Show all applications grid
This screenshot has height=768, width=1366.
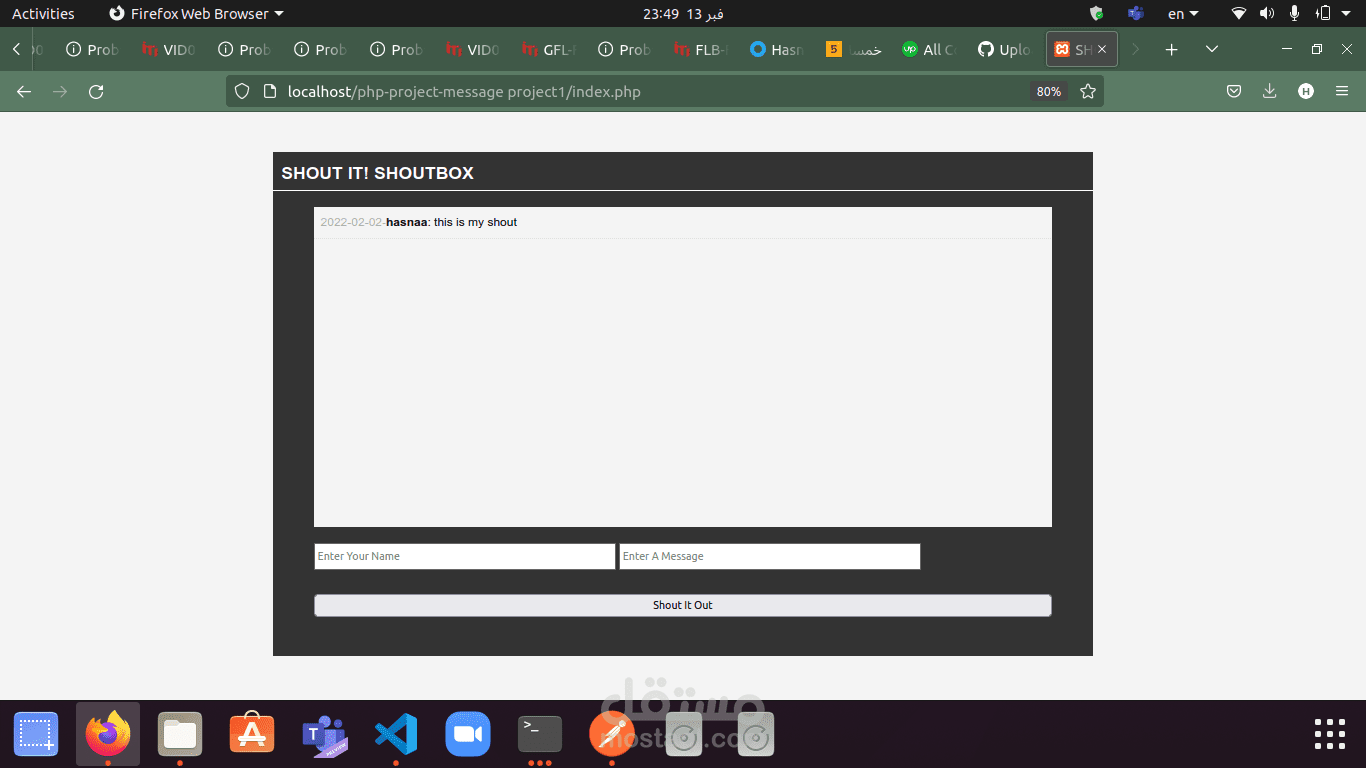(1329, 734)
